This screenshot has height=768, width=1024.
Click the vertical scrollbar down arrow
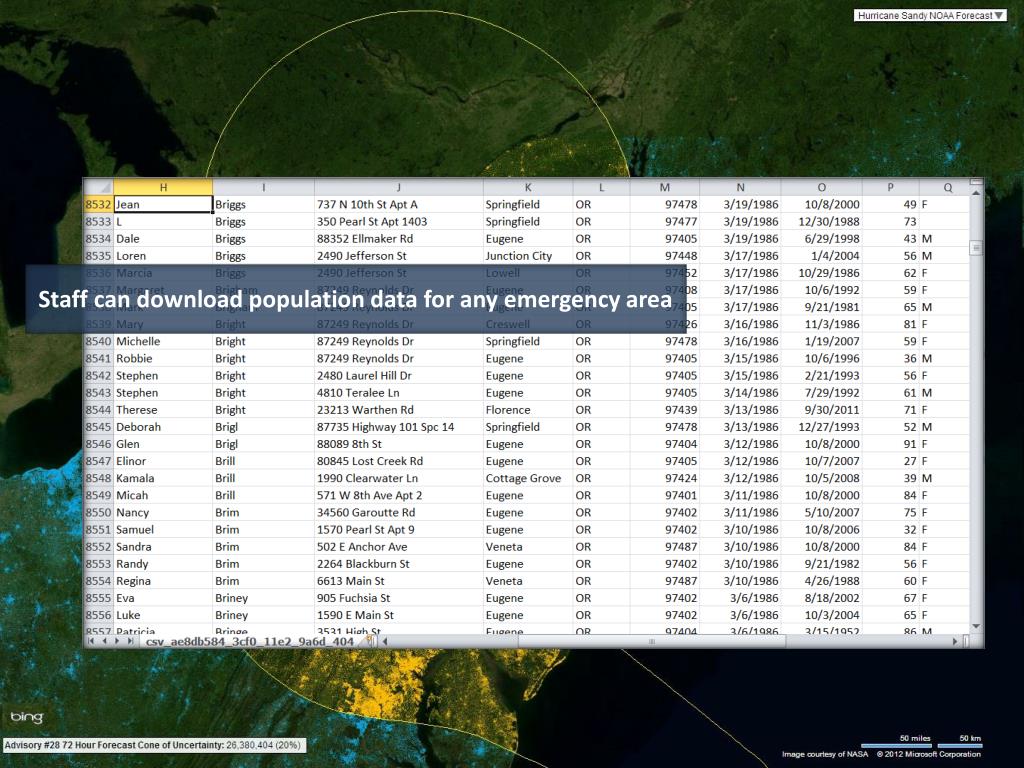[976, 626]
